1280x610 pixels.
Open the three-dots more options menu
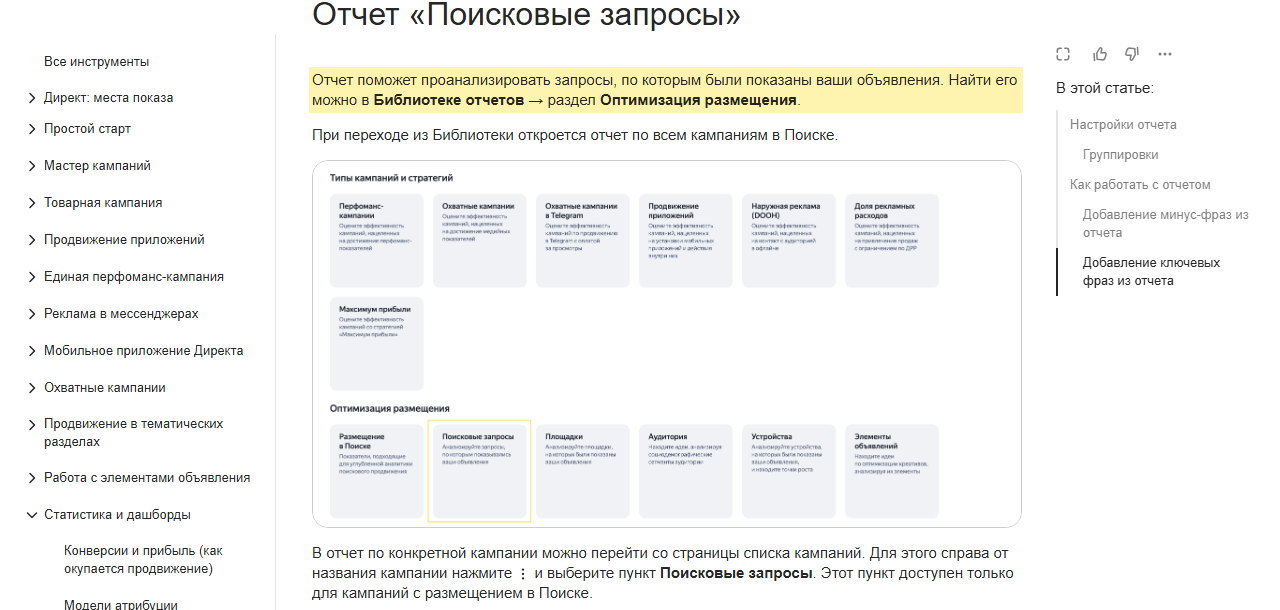(x=1165, y=54)
